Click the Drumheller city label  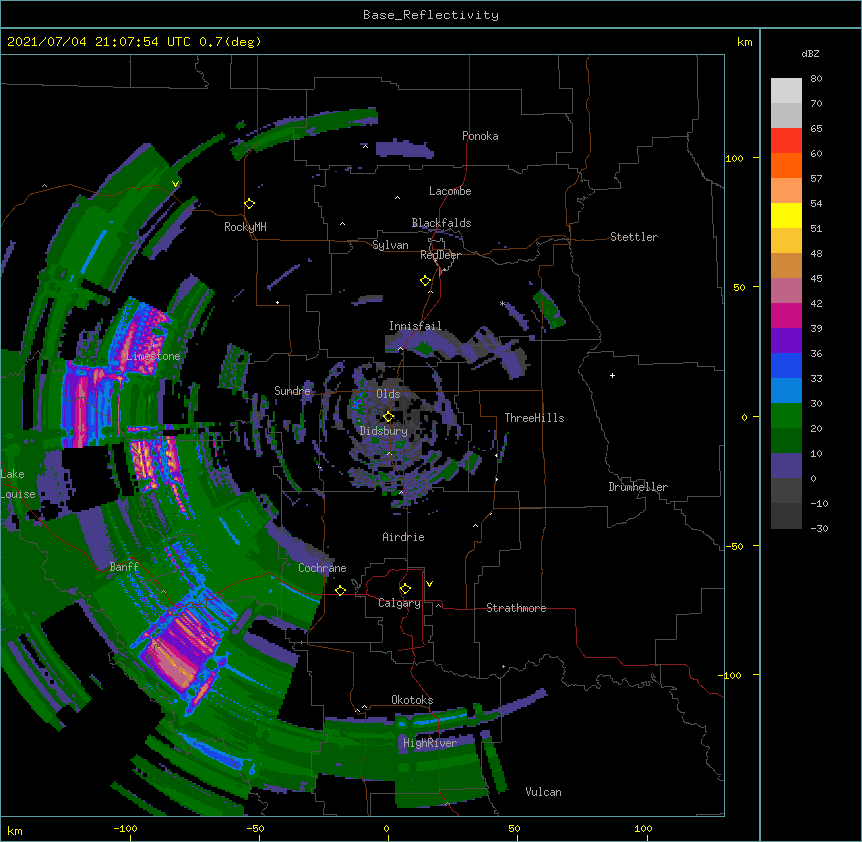tap(638, 487)
